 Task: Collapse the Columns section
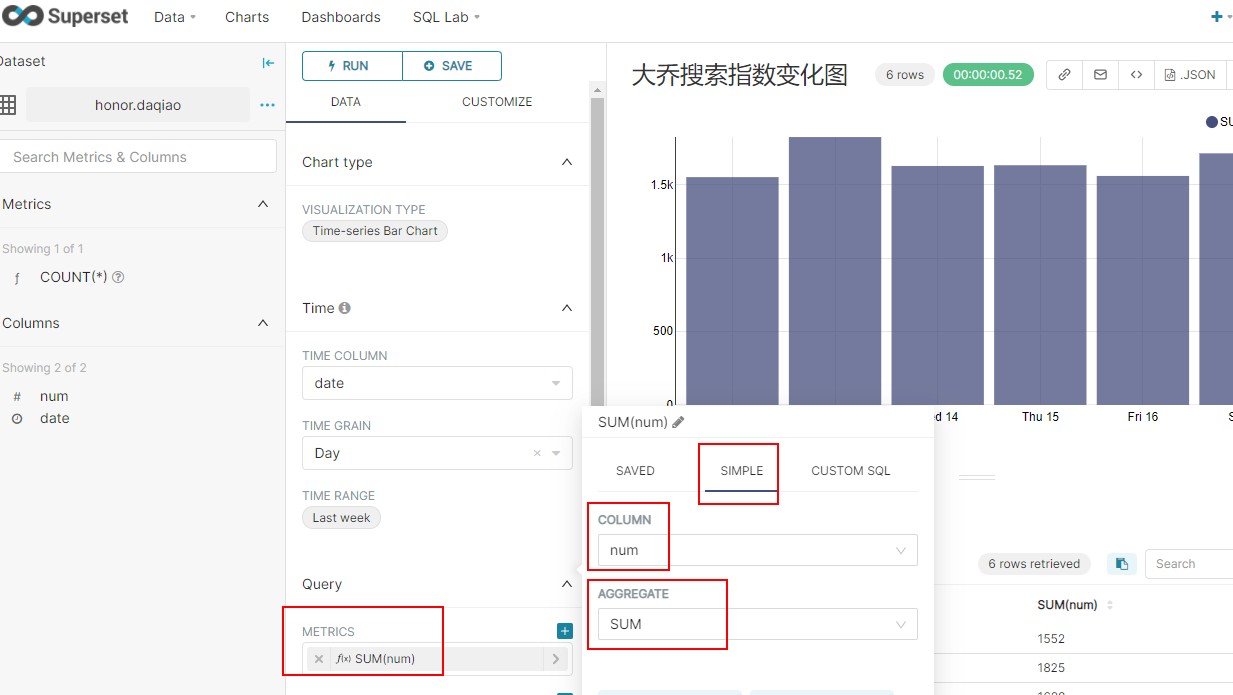coord(263,323)
